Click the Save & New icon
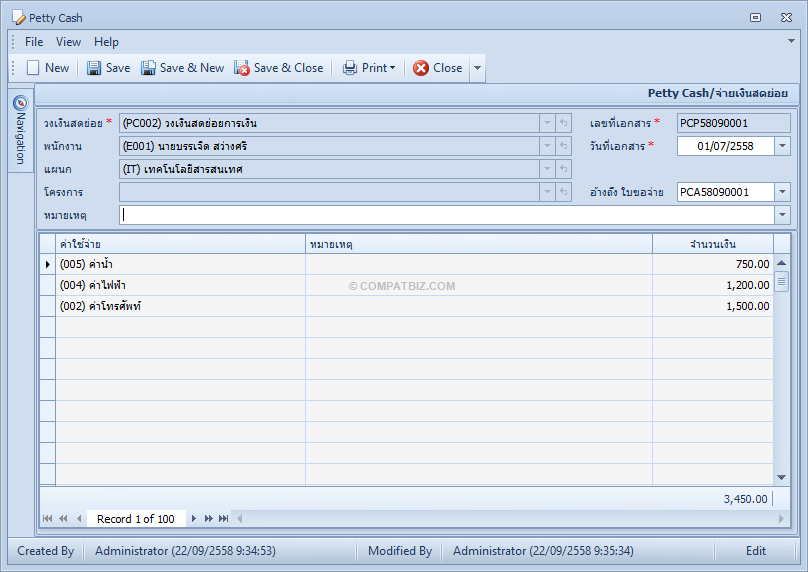Viewport: 808px width, 572px height. click(148, 68)
